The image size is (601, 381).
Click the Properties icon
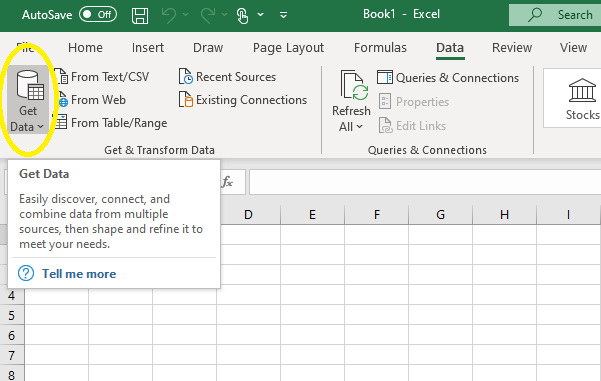point(385,102)
